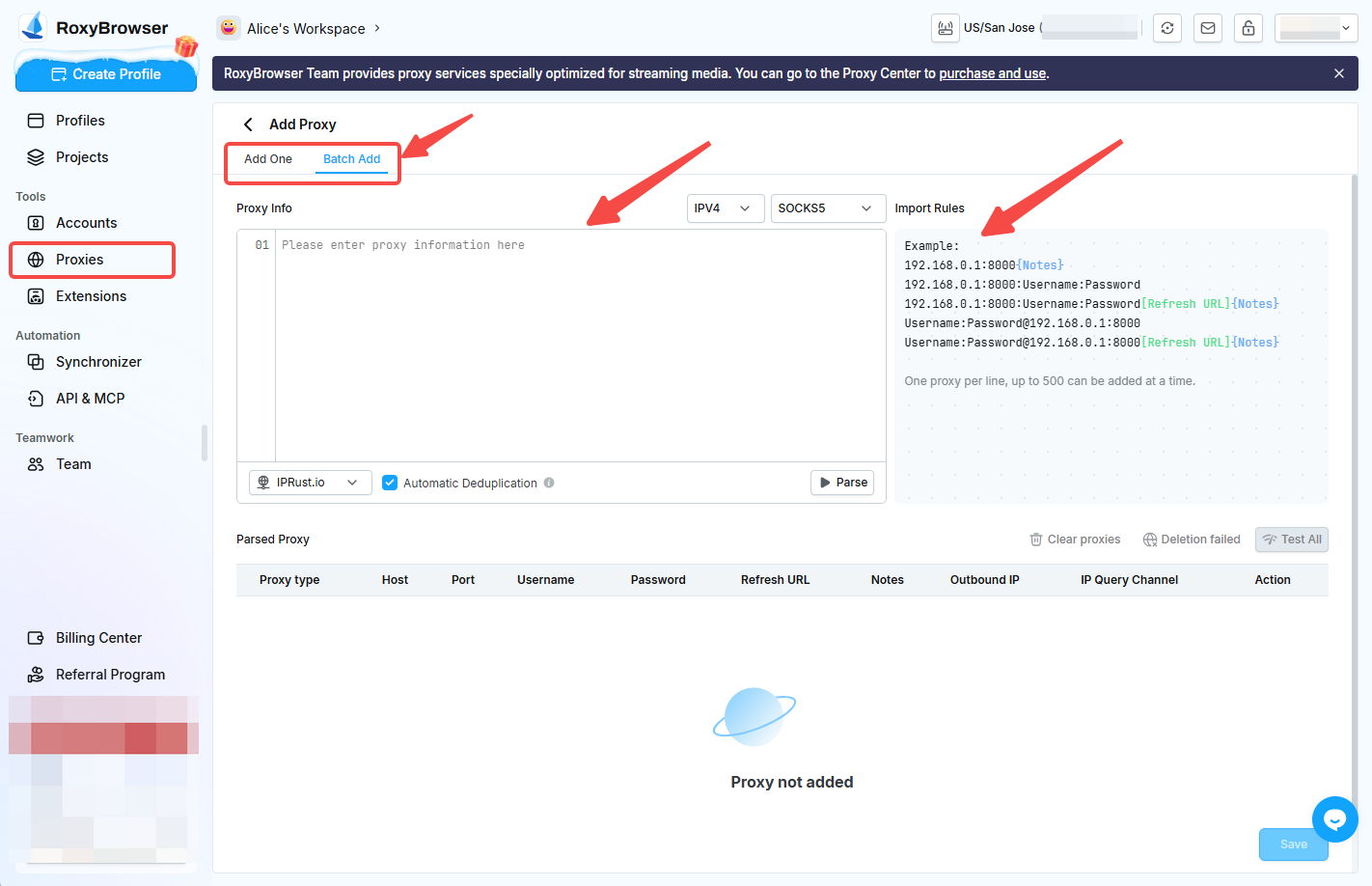Screen dimensions: 1372x886
Task: Click the refresh icon in top bar
Action: 1167,28
